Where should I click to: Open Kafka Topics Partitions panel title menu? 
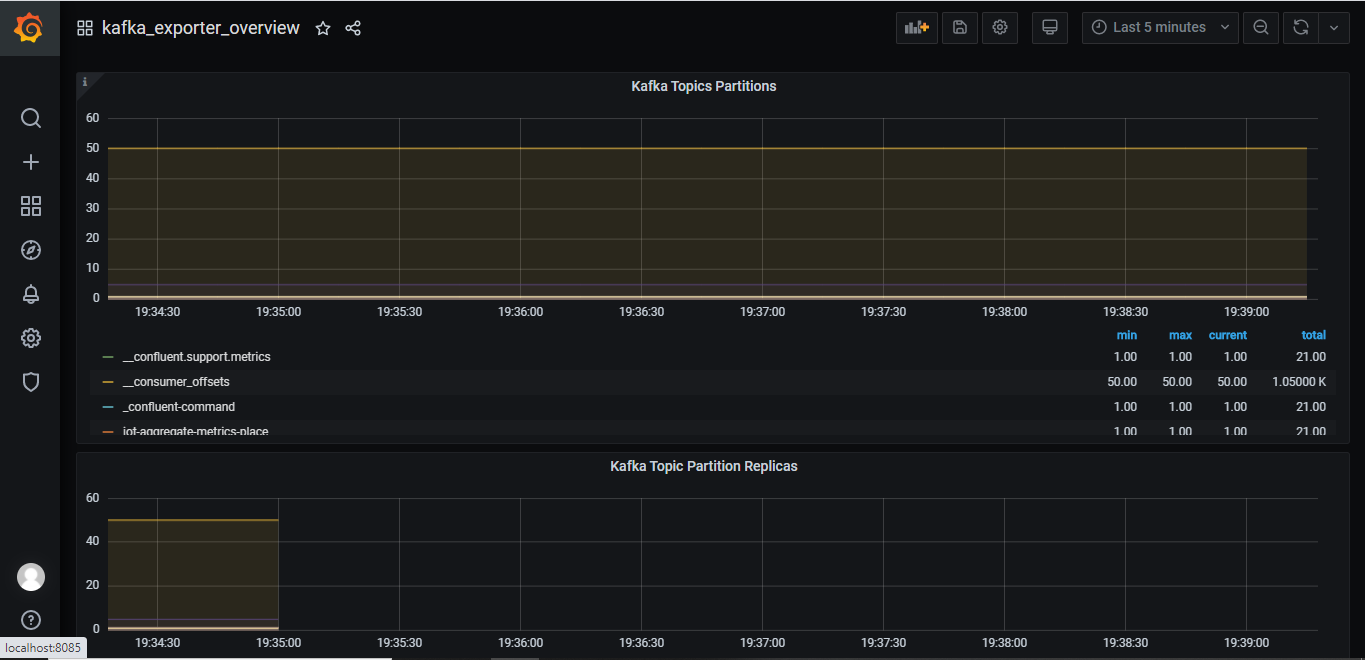pos(704,87)
